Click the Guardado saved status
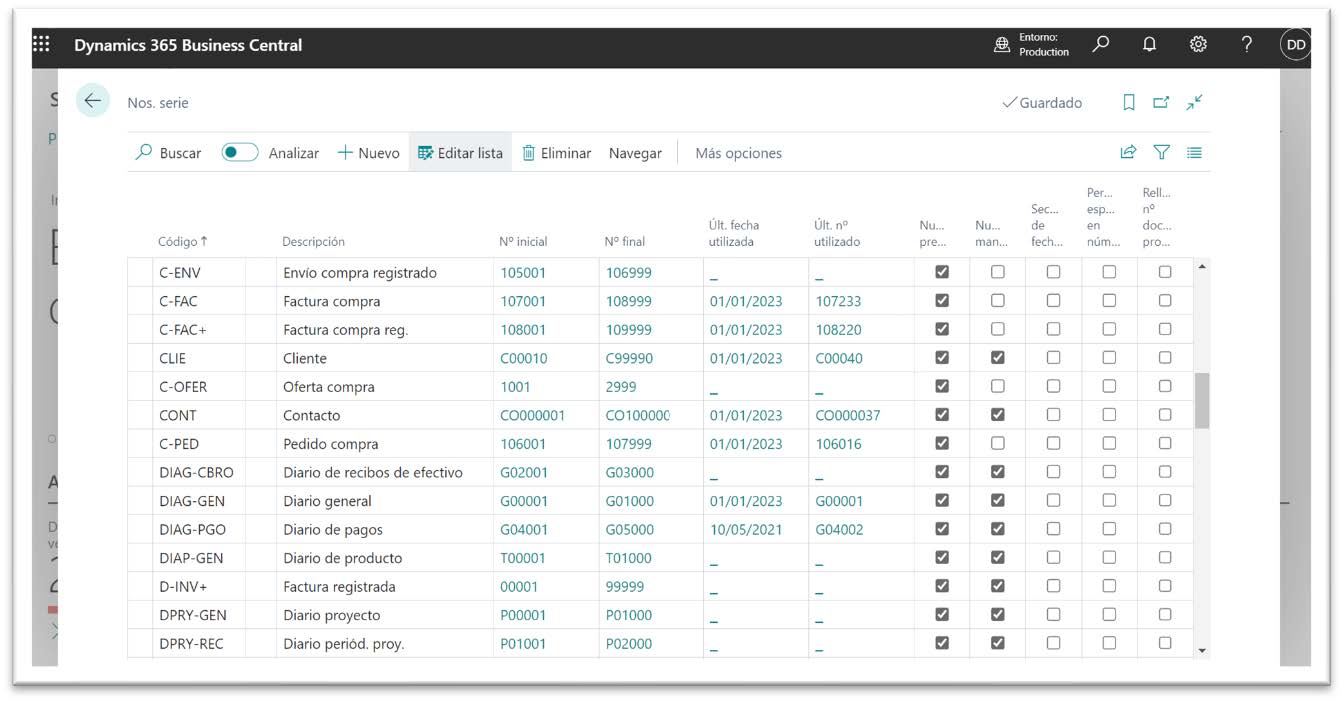The image size is (1343, 702). click(1043, 102)
